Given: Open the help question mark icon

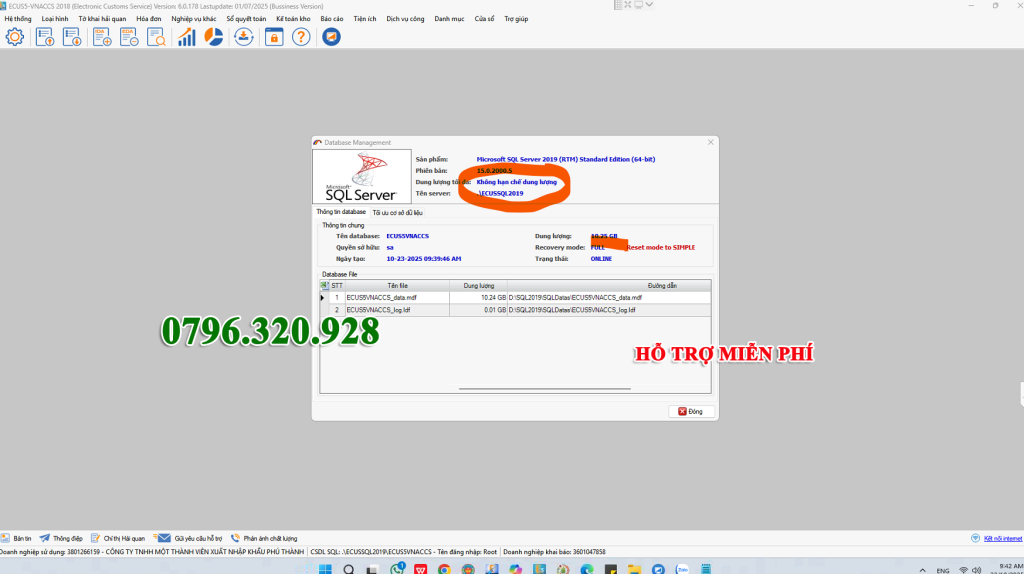Looking at the screenshot, I should point(301,37).
